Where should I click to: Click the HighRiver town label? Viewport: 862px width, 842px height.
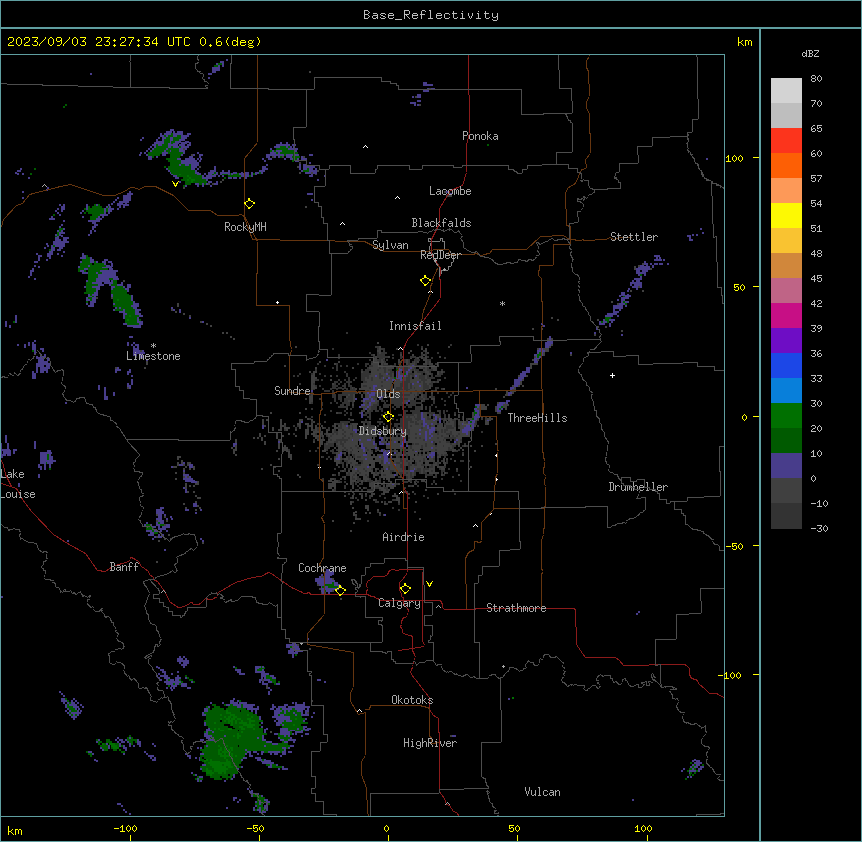430,743
